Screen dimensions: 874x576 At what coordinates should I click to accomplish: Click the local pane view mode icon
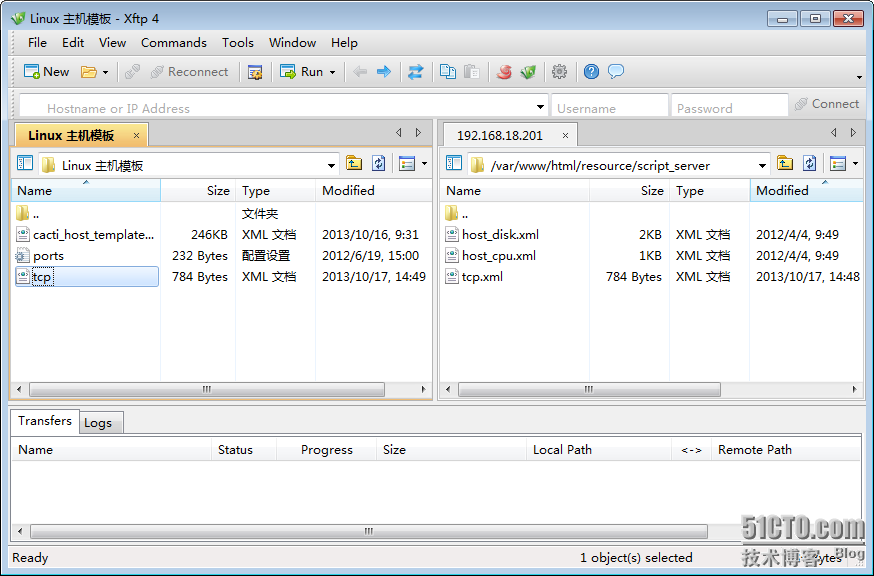(407, 164)
